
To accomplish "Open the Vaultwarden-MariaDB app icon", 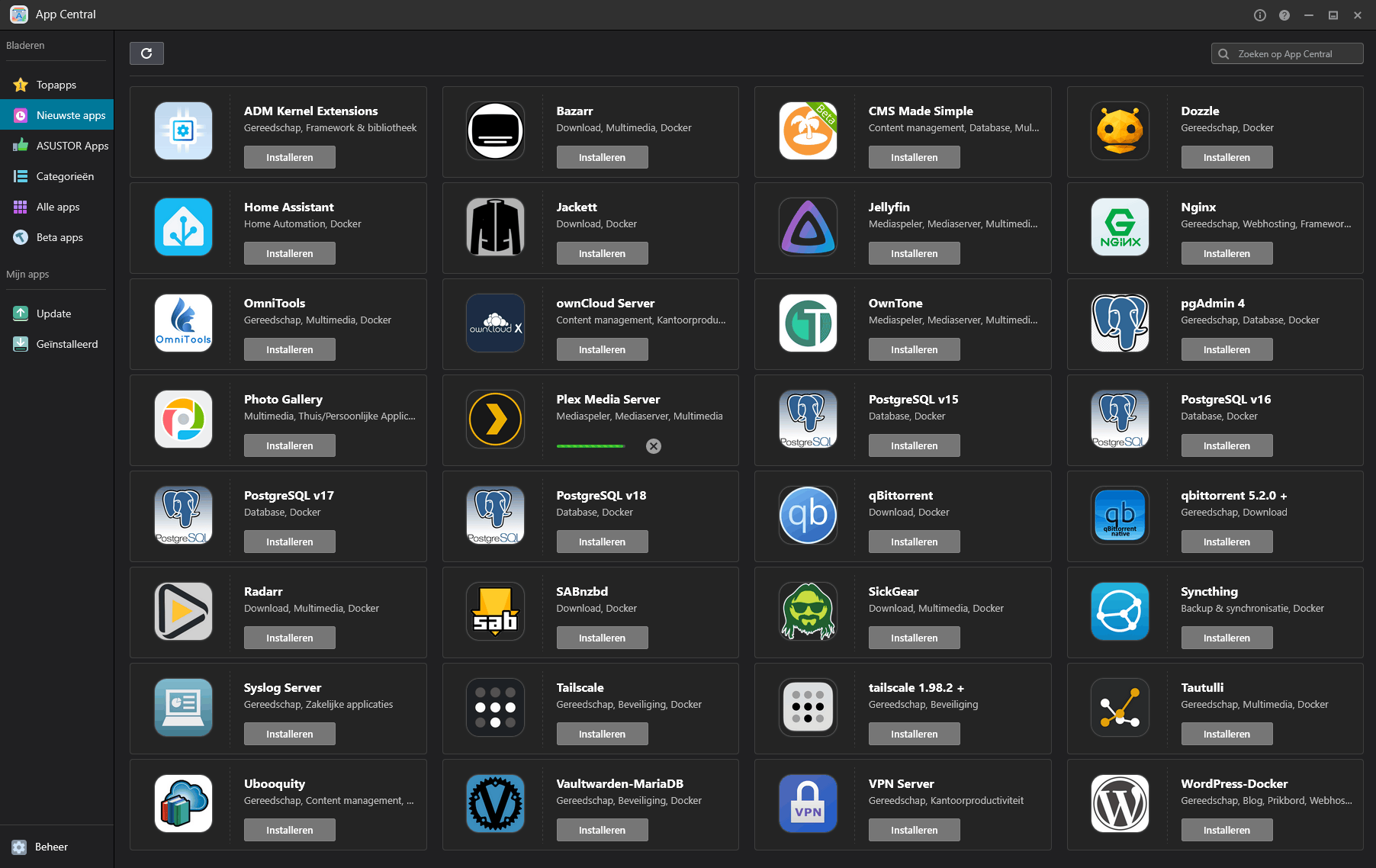I will 495,804.
